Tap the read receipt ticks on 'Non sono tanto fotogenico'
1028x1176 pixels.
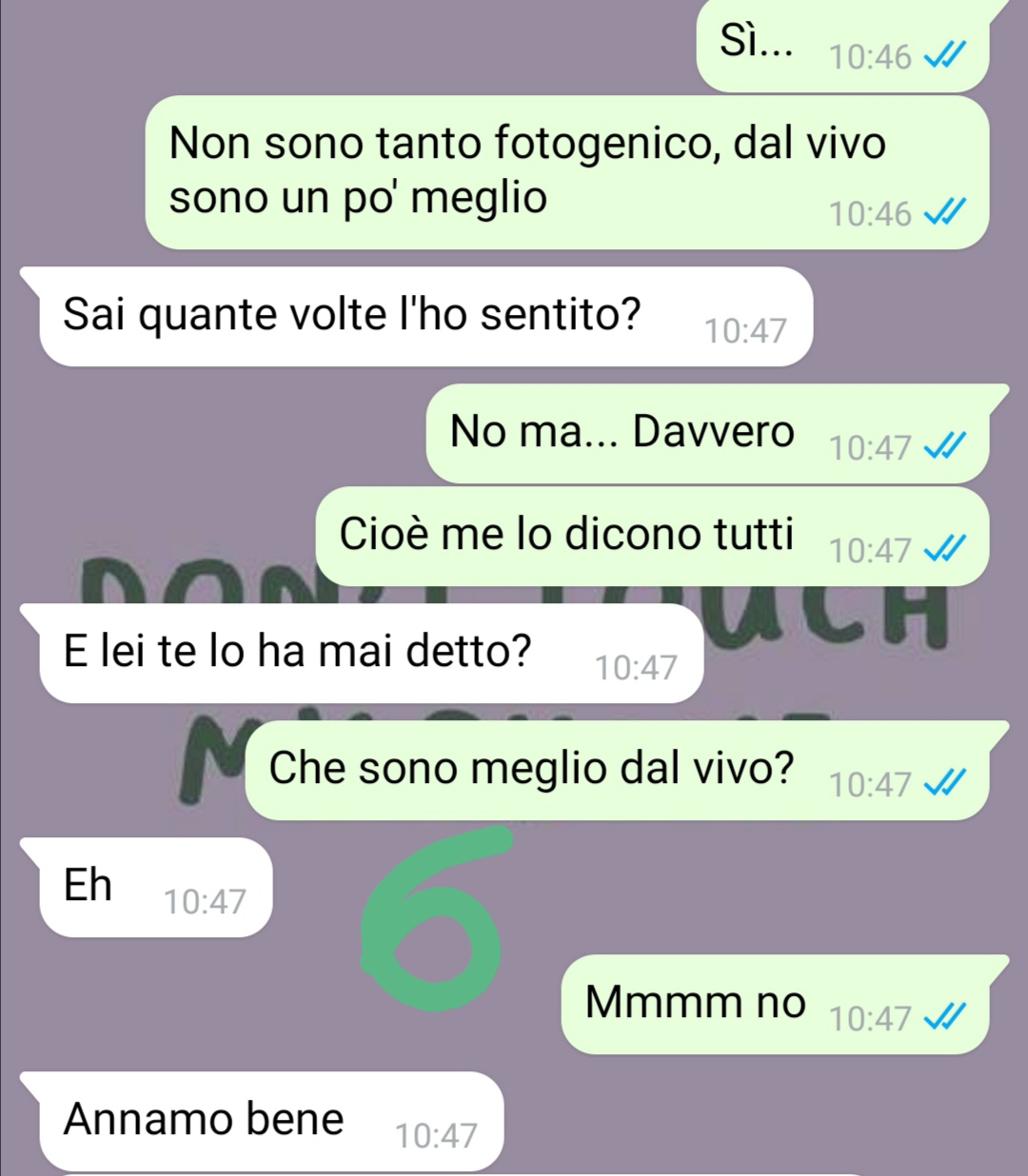pyautogui.click(x=945, y=213)
